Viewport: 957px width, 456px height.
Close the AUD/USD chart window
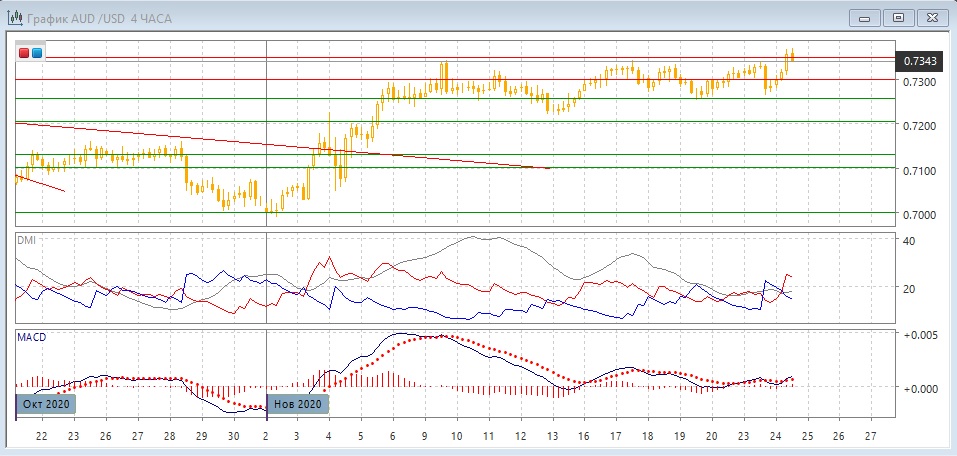pos(930,17)
